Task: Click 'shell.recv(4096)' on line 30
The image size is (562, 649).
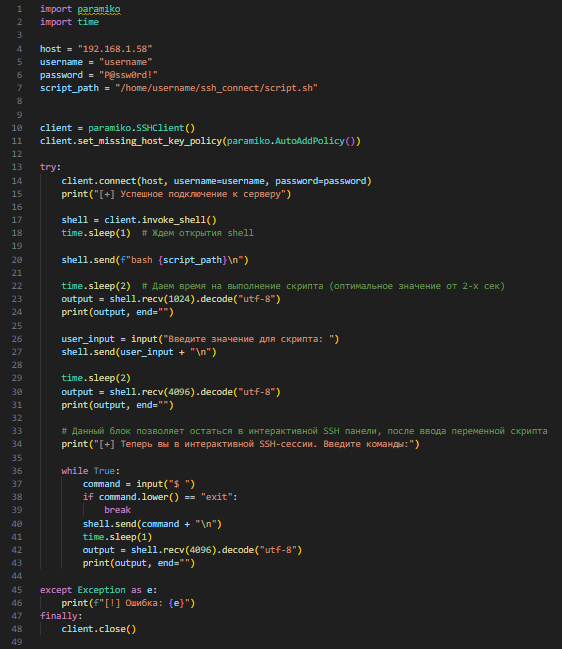Action: point(152,392)
